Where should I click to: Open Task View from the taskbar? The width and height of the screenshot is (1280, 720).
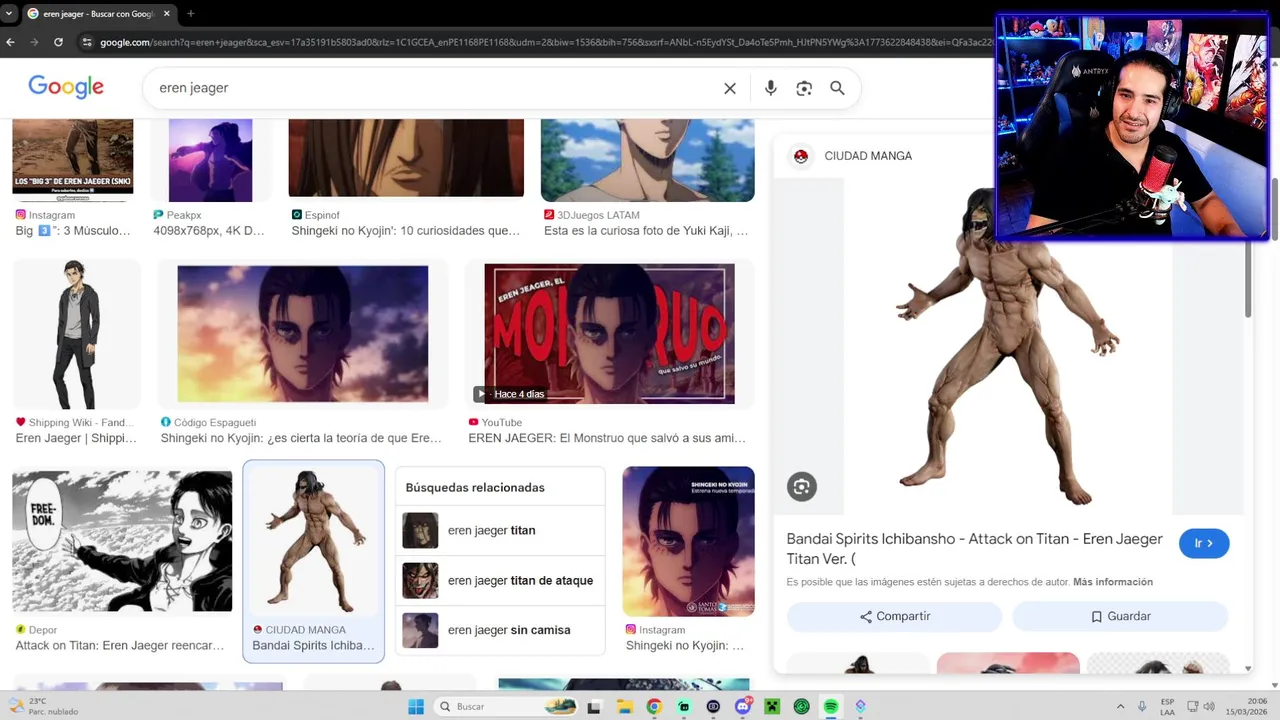[x=594, y=707]
